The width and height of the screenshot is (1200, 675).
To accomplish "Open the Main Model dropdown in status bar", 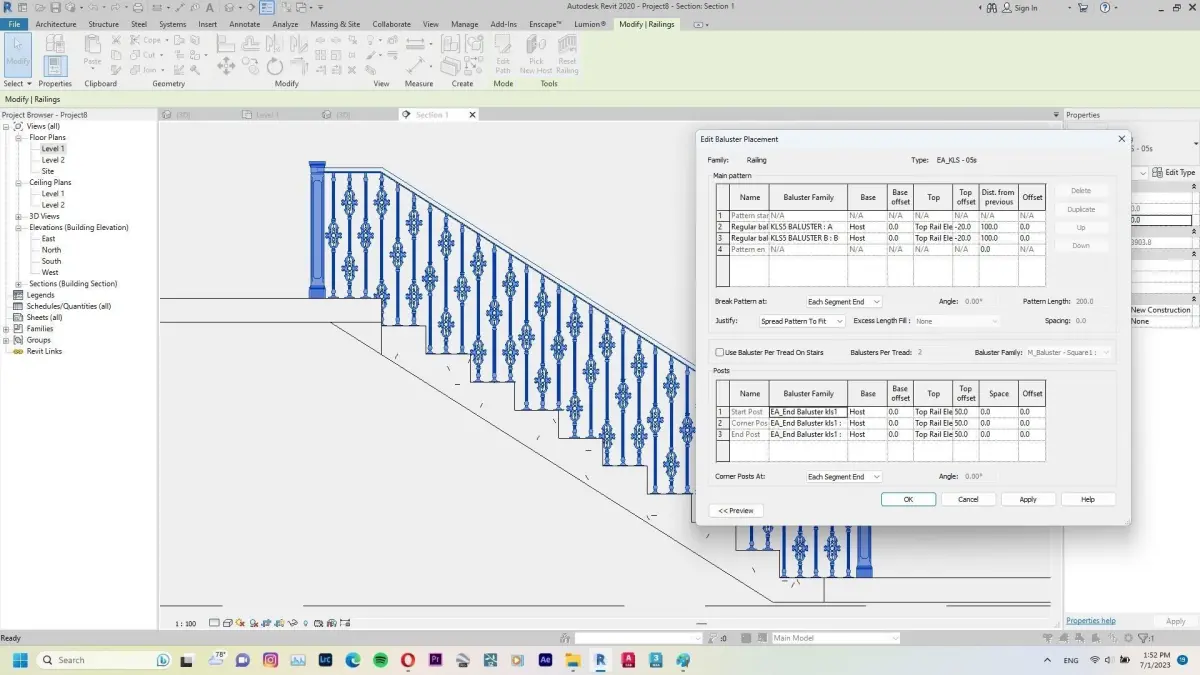I will tap(835, 638).
